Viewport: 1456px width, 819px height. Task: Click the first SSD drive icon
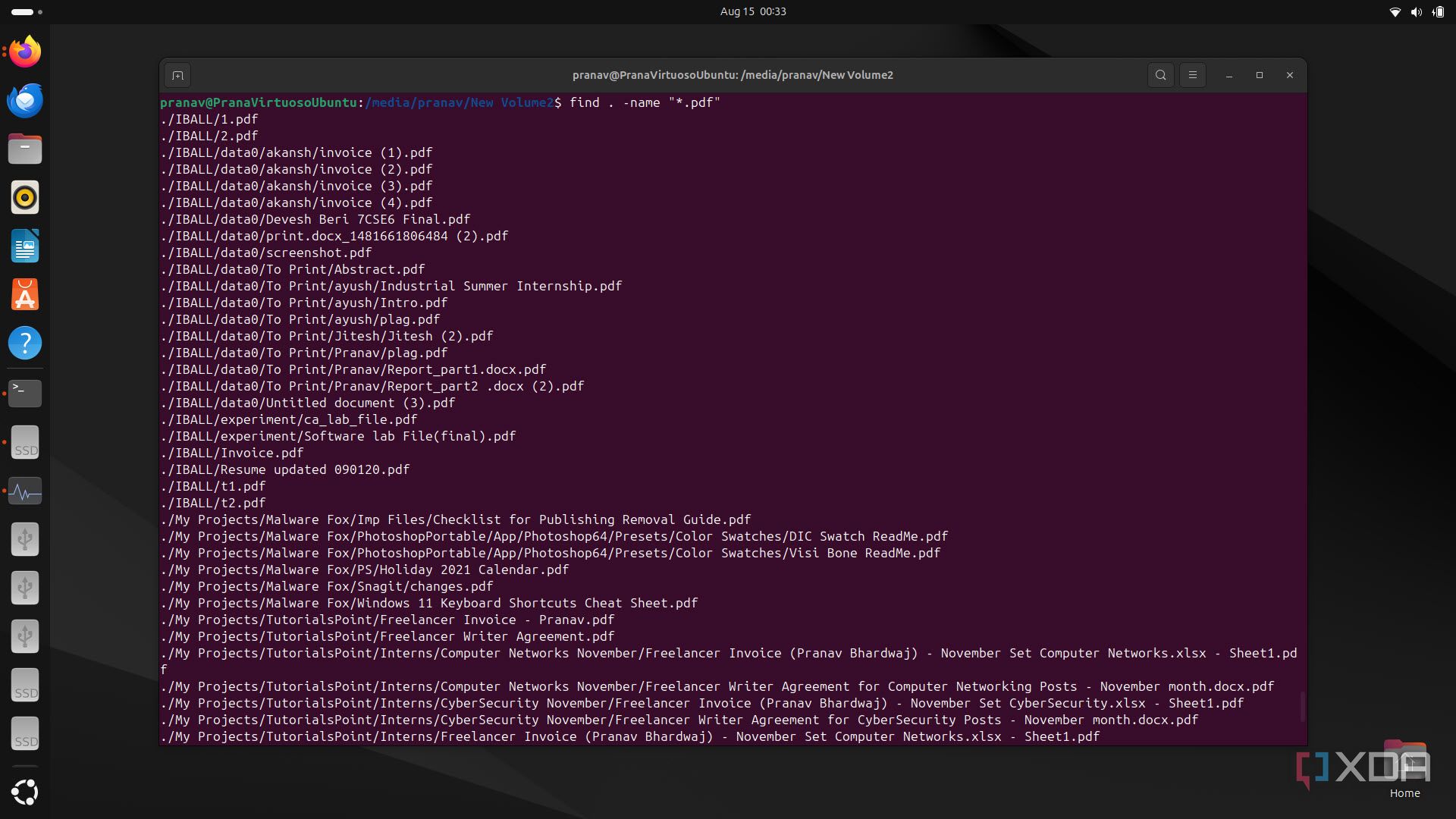point(25,443)
